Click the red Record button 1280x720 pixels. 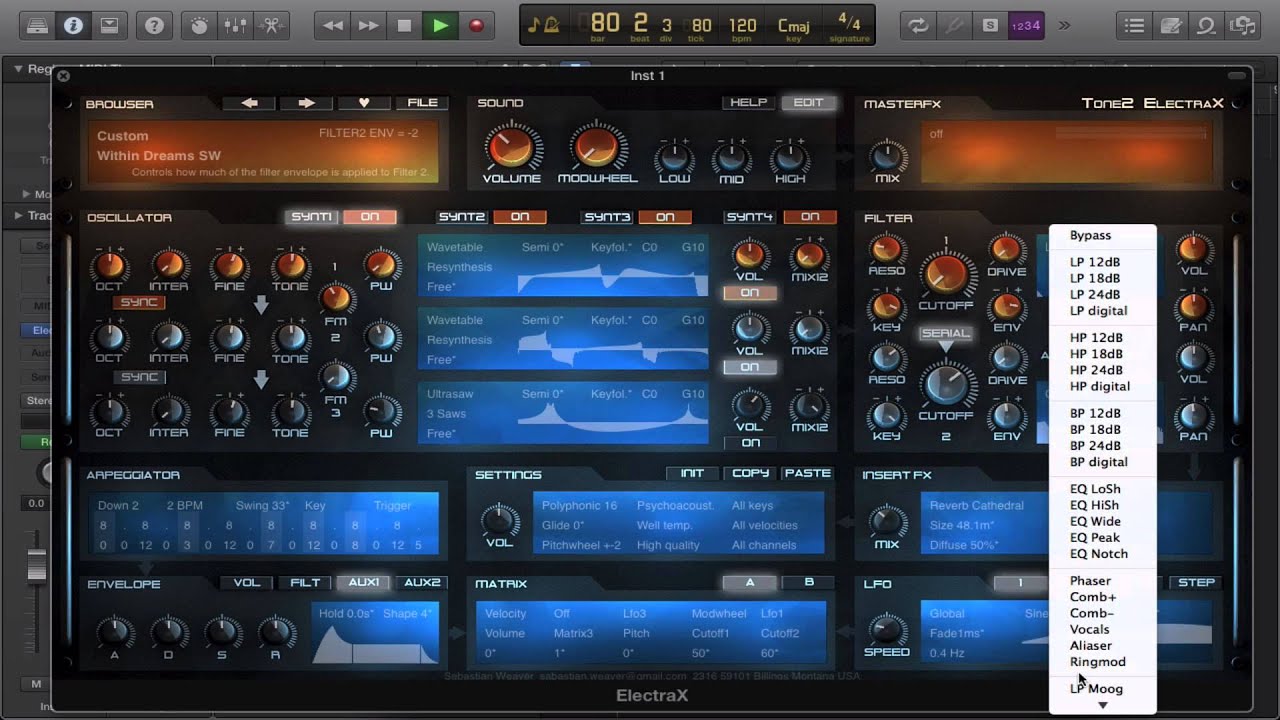click(476, 26)
